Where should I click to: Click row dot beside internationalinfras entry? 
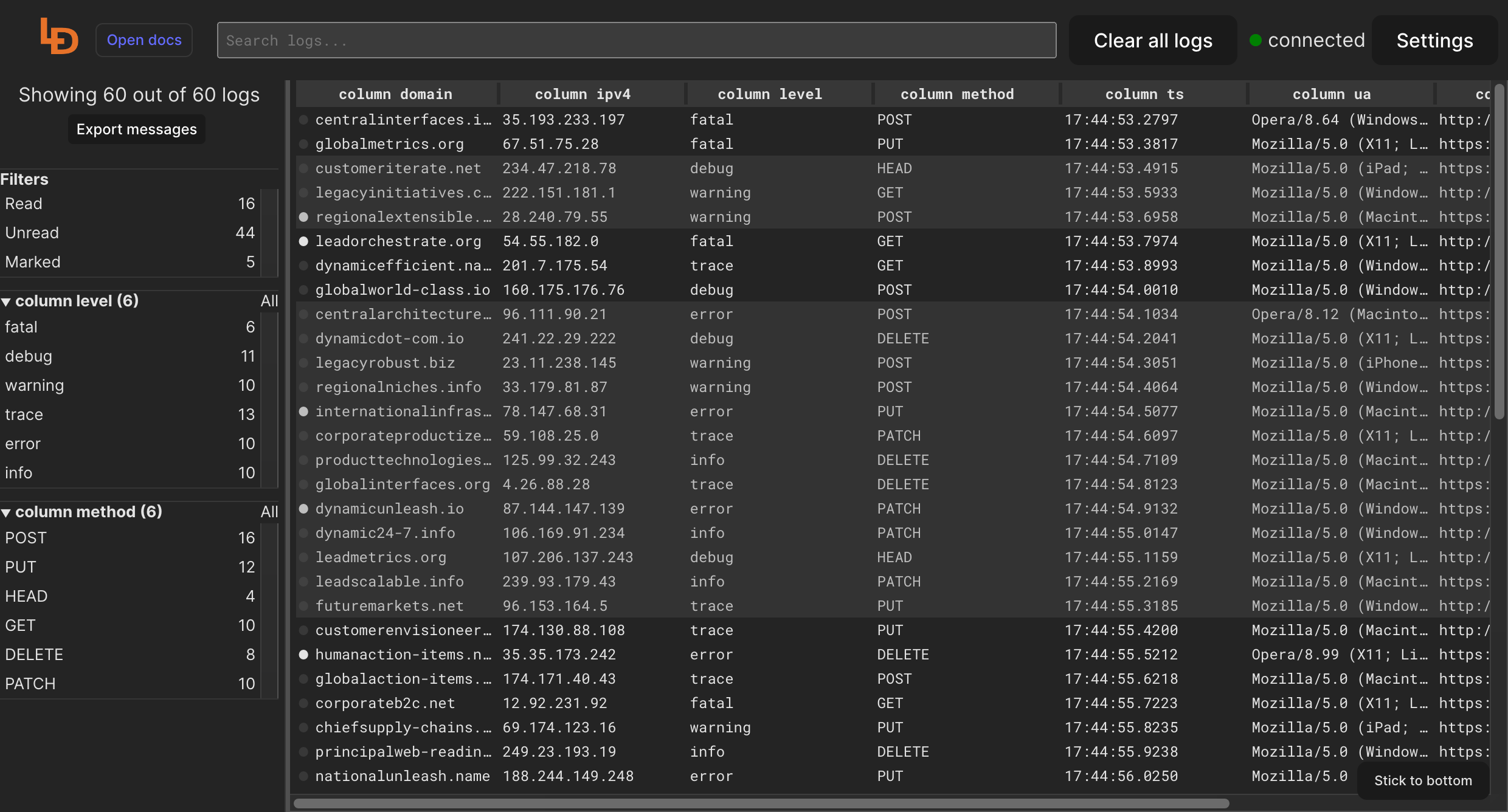coord(303,411)
